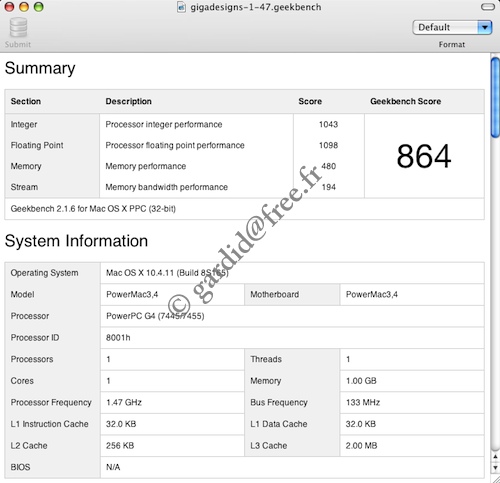Click the Processor Frequency value 1.47 GHz
This screenshot has width=500, height=483.
124,402
